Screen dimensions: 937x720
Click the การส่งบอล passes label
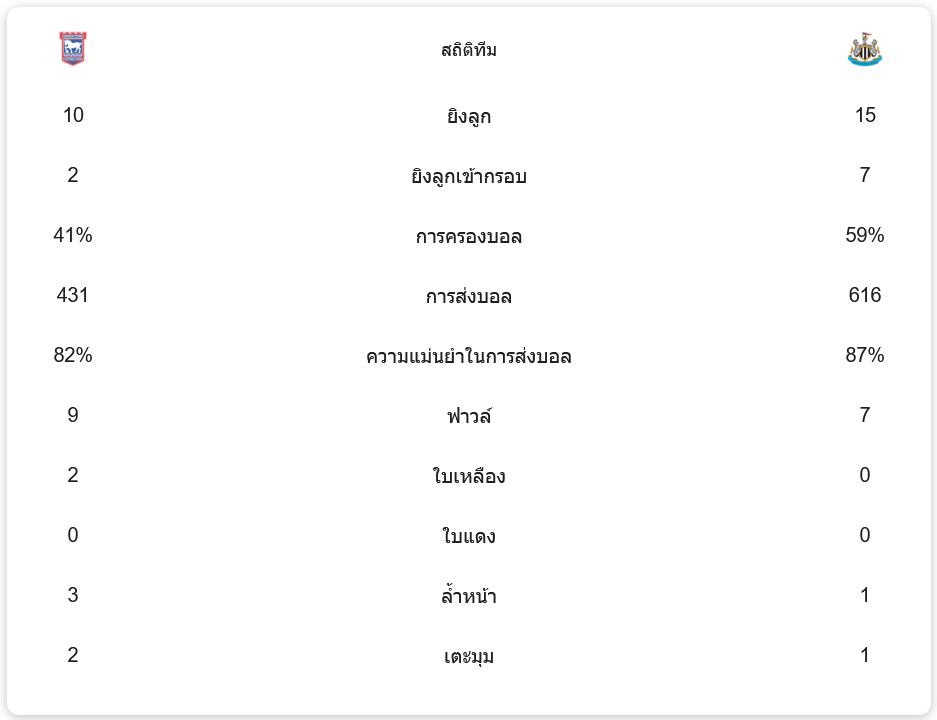point(468,297)
